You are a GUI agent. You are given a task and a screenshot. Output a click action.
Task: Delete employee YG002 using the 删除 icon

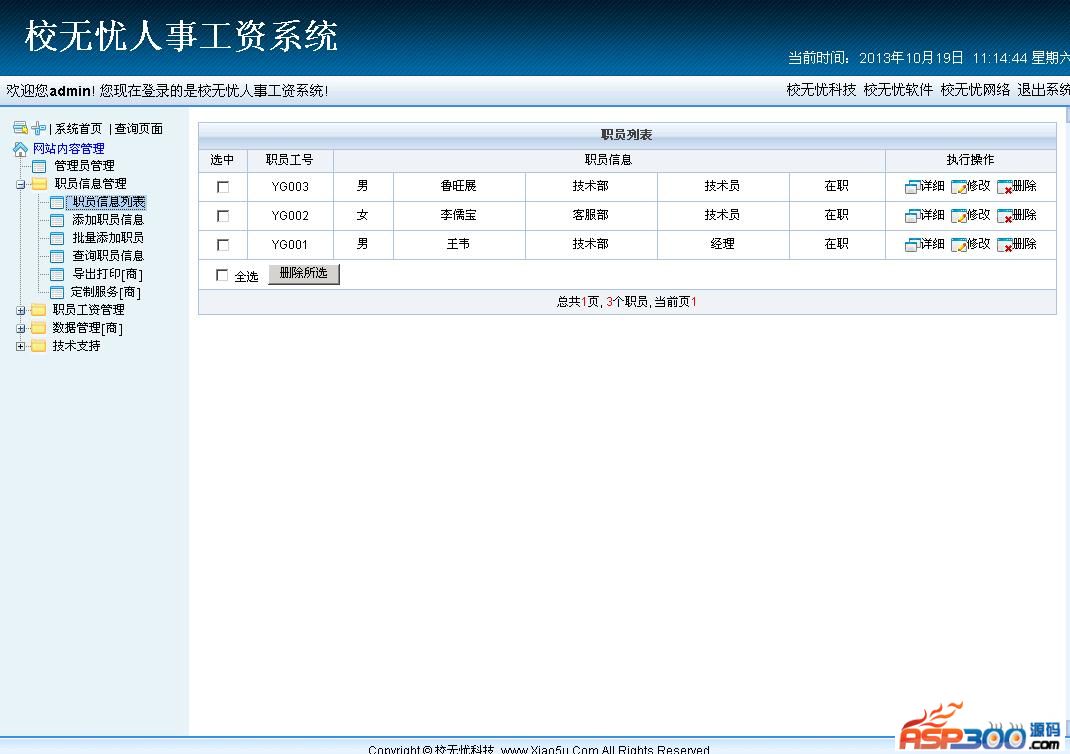[1005, 216]
